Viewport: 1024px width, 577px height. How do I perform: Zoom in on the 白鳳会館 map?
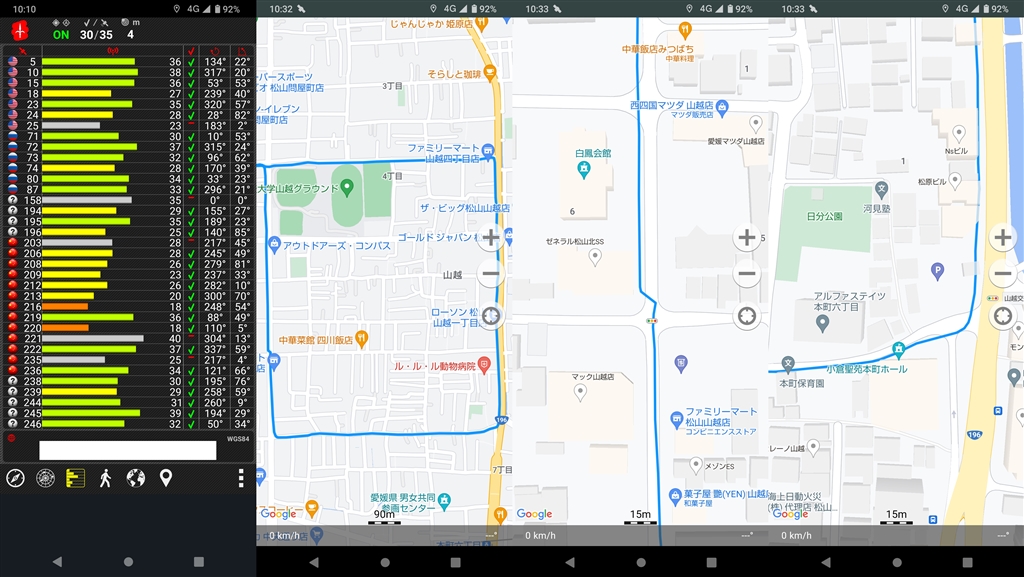coord(747,238)
